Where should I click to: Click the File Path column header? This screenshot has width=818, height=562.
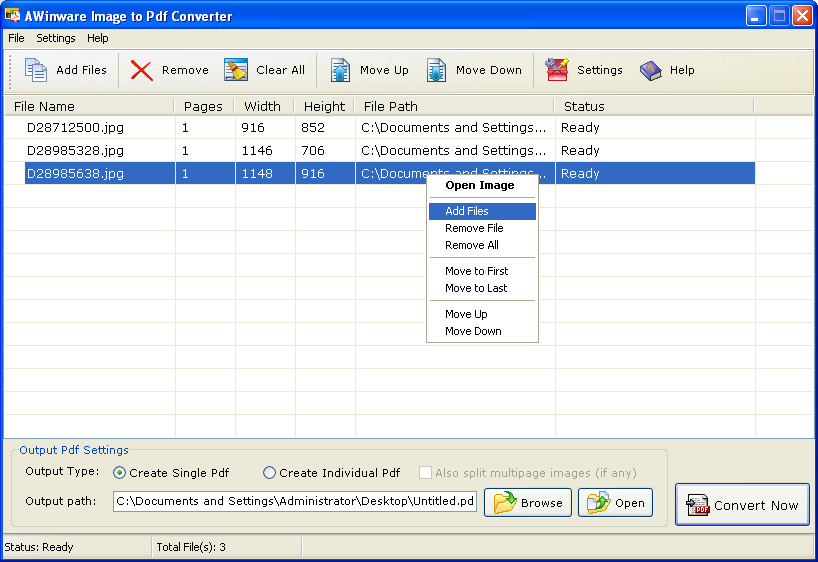pyautogui.click(x=454, y=106)
